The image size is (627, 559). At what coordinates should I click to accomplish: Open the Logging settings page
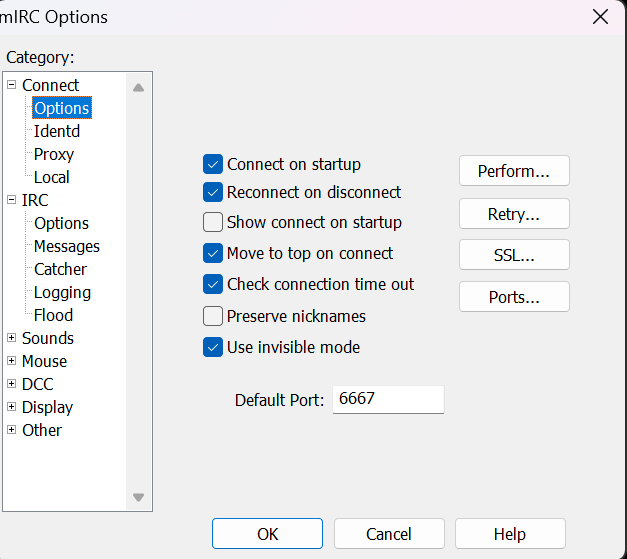coord(62,292)
